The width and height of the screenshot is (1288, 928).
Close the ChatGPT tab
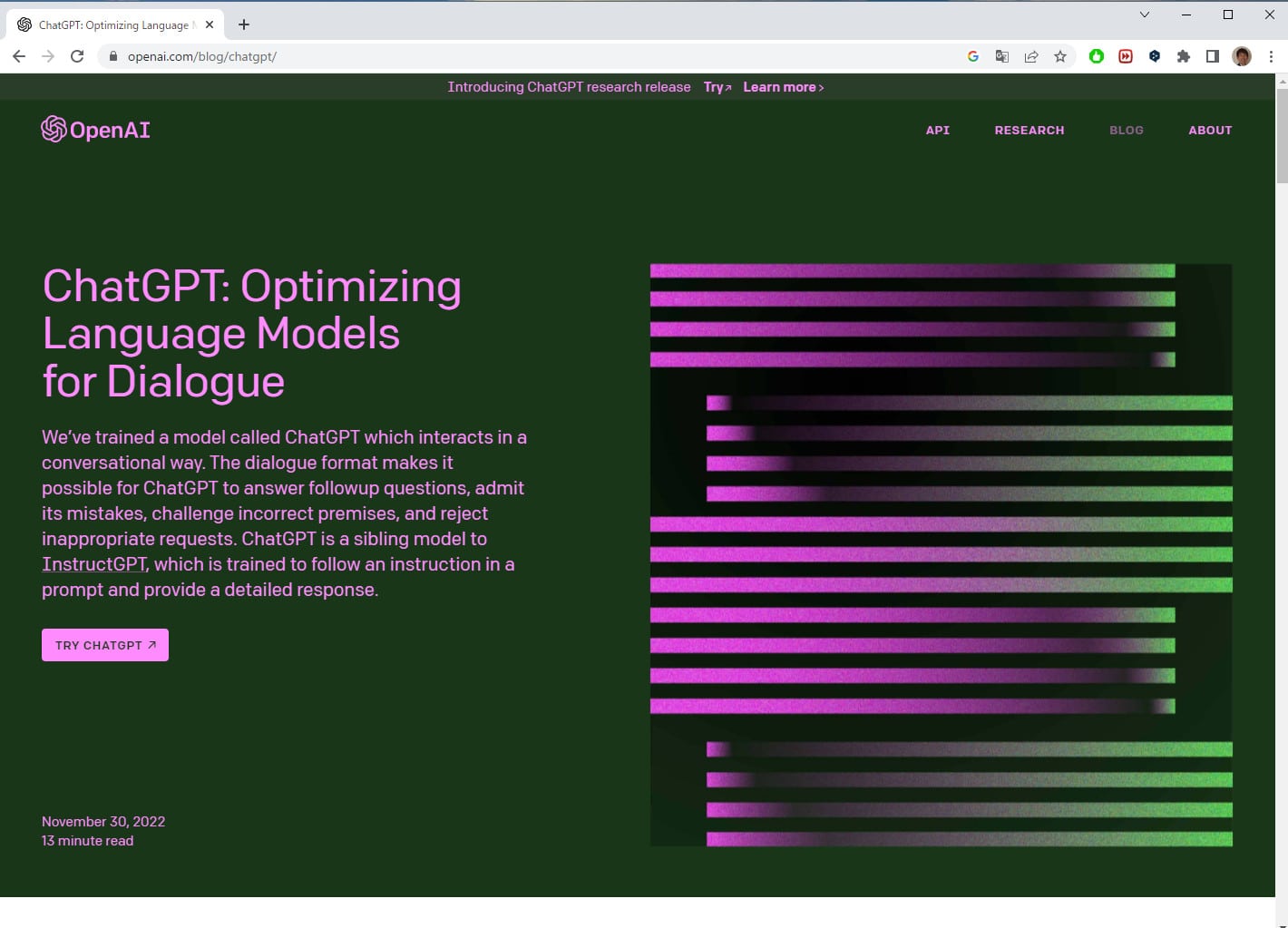click(210, 24)
